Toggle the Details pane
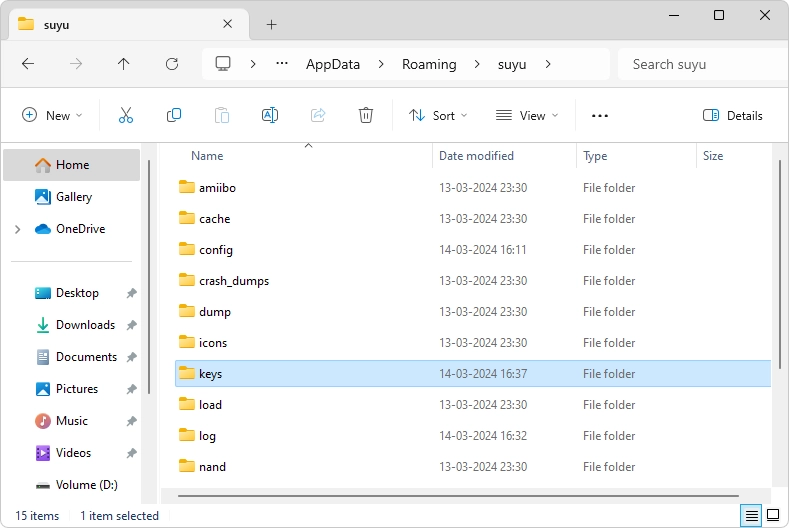This screenshot has height=528, width=789. click(733, 116)
